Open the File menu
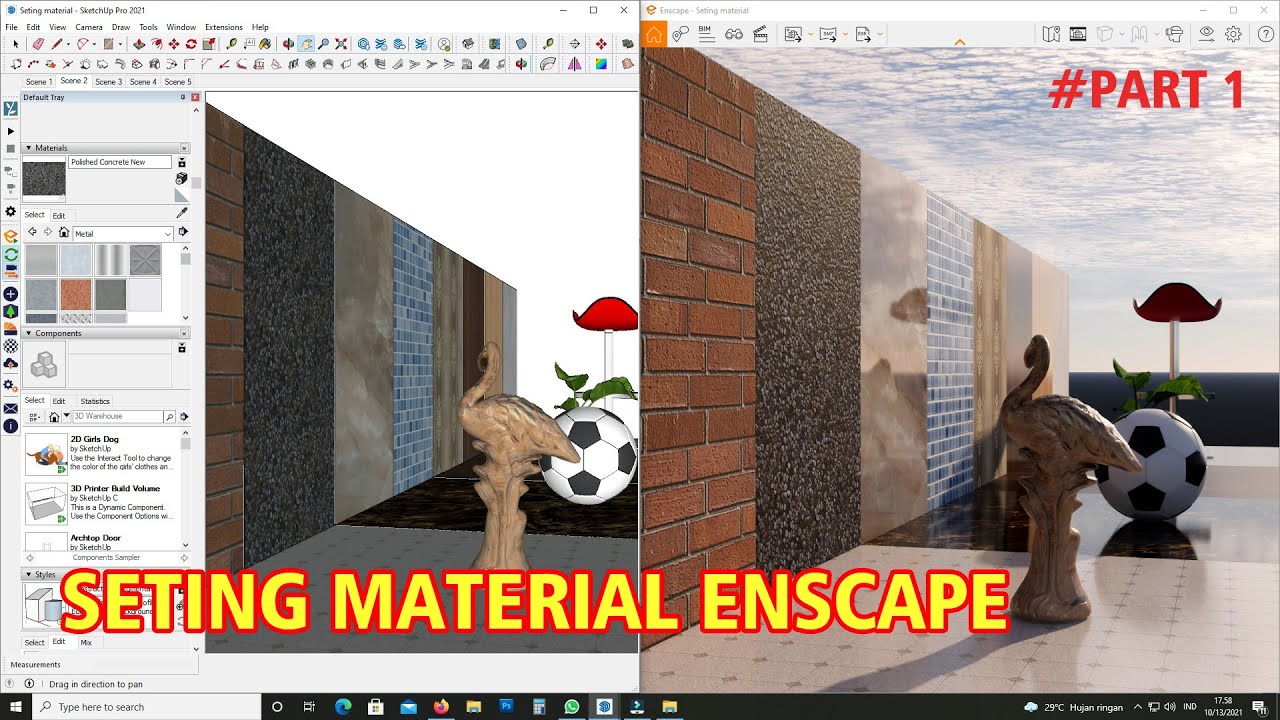 coord(11,27)
